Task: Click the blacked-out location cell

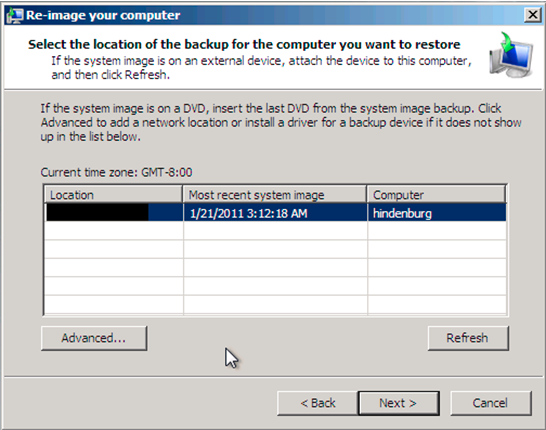Action: coord(97,212)
